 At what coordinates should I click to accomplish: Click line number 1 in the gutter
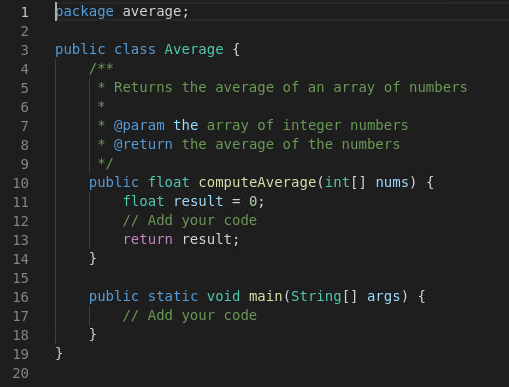pos(25,12)
